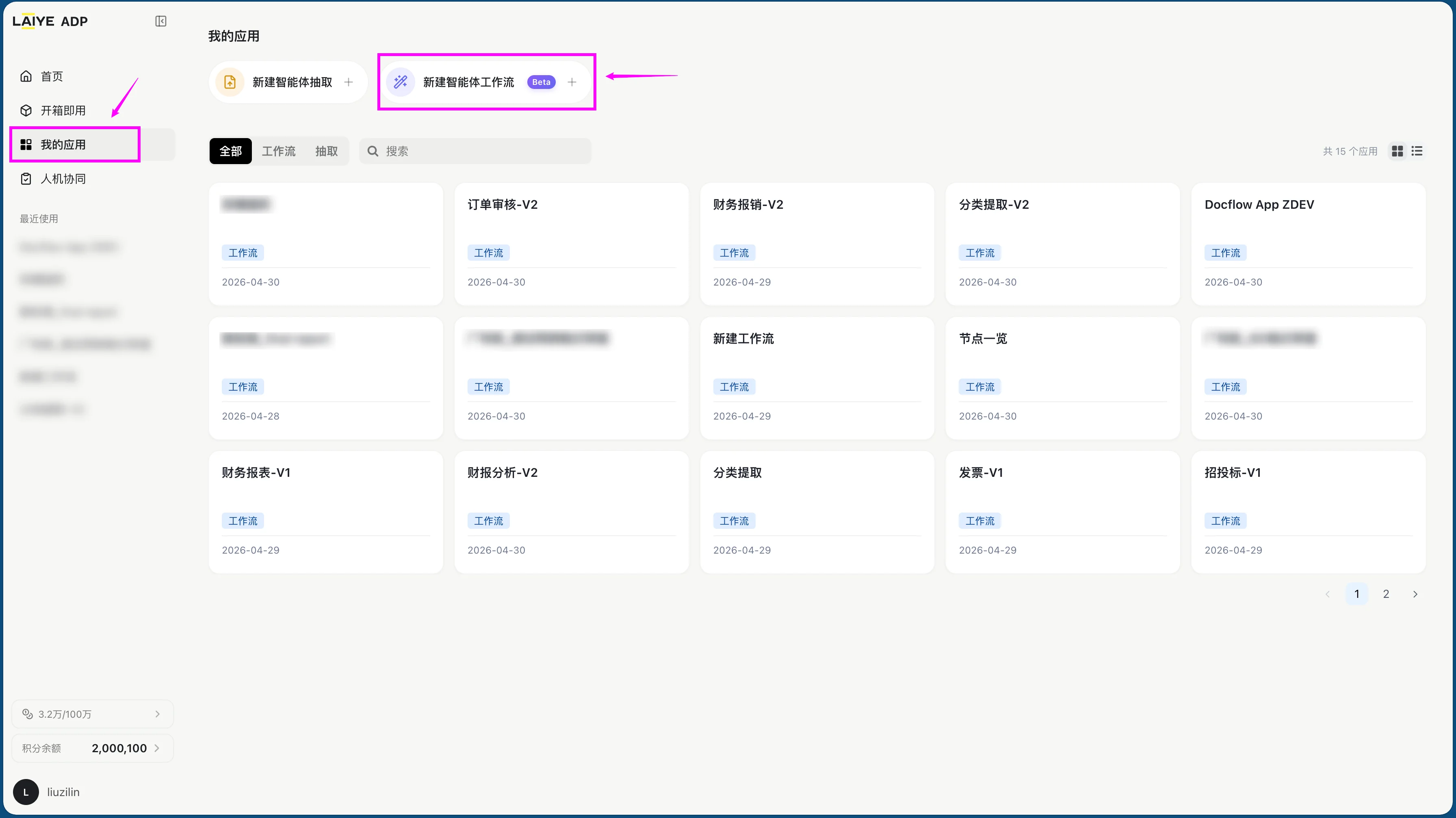Click the magnifier search icon
The height and width of the screenshot is (818, 1456).
373,151
